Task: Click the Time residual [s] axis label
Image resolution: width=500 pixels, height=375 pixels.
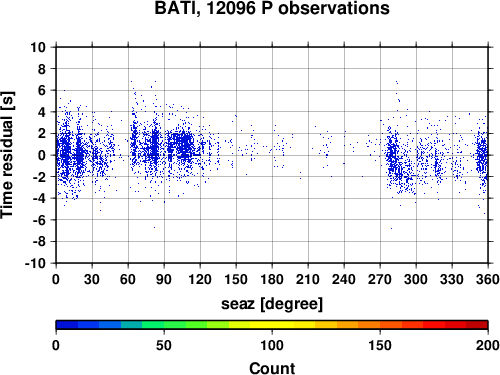Action: (7, 155)
